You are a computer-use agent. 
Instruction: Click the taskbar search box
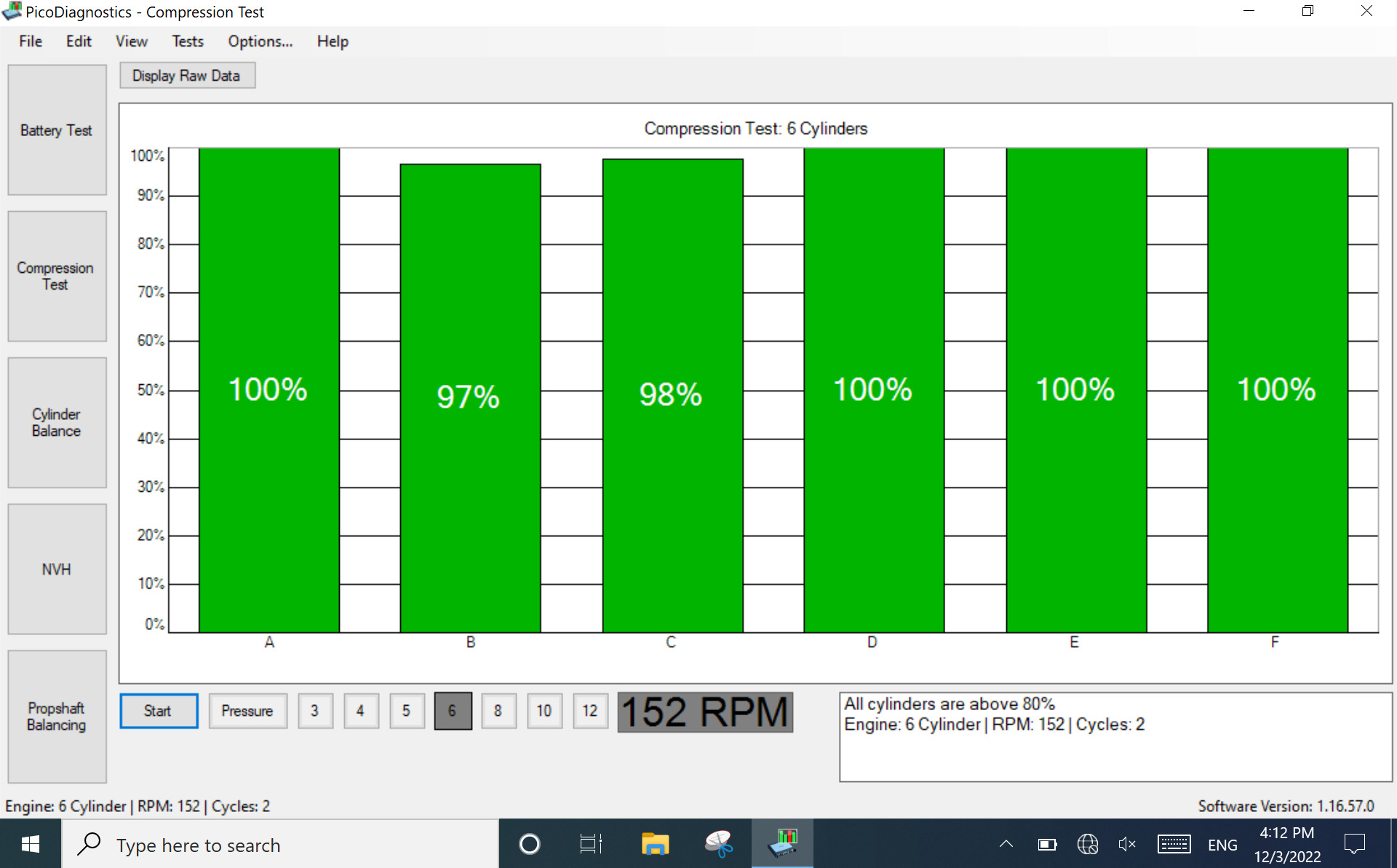[x=280, y=844]
